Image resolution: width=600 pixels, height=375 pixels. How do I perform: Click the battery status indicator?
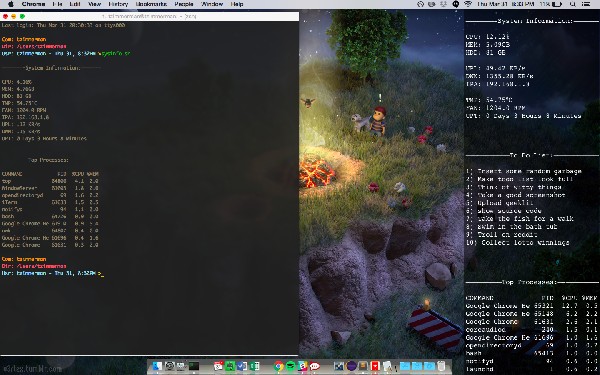[551, 4]
